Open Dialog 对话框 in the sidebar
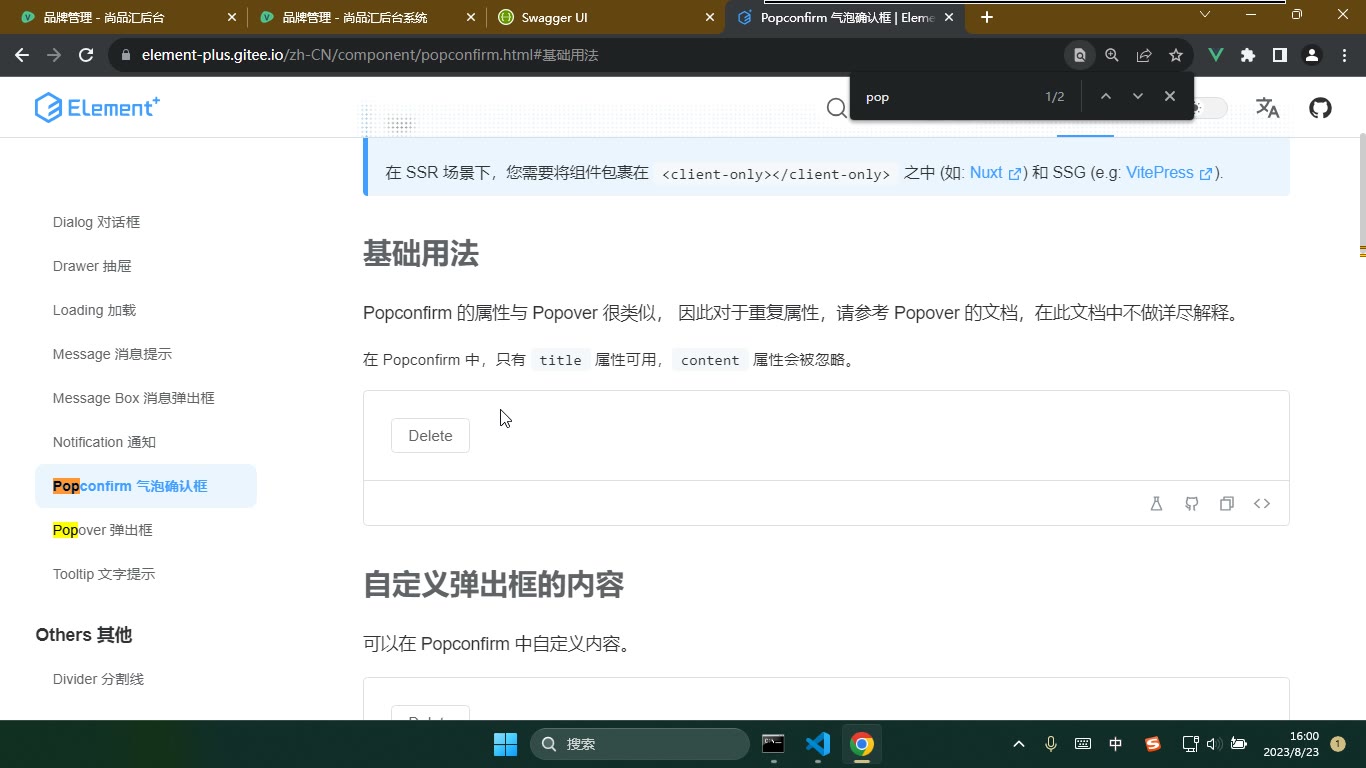This screenshot has height=768, width=1366. (96, 222)
